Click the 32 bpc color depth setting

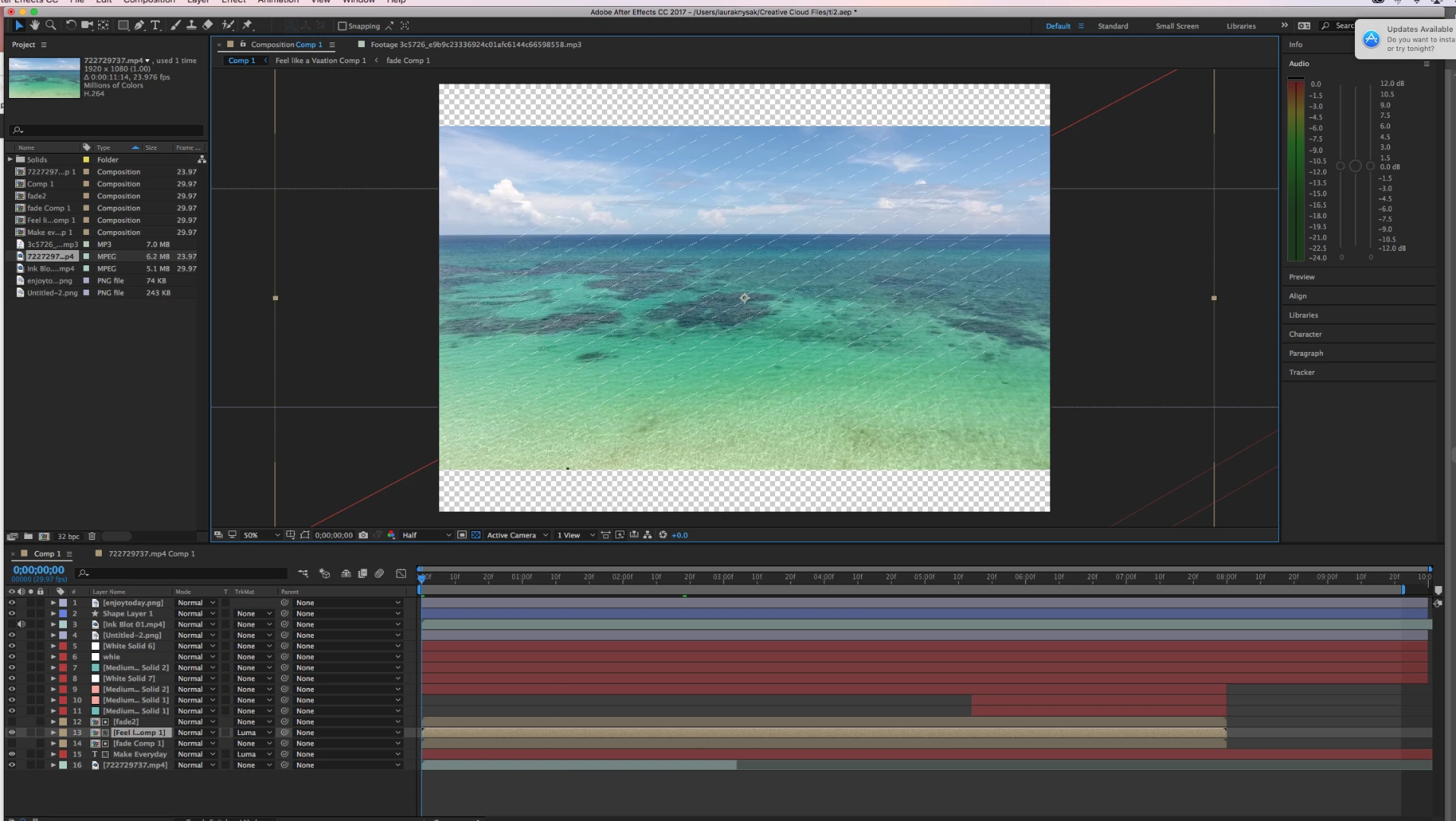(x=68, y=537)
